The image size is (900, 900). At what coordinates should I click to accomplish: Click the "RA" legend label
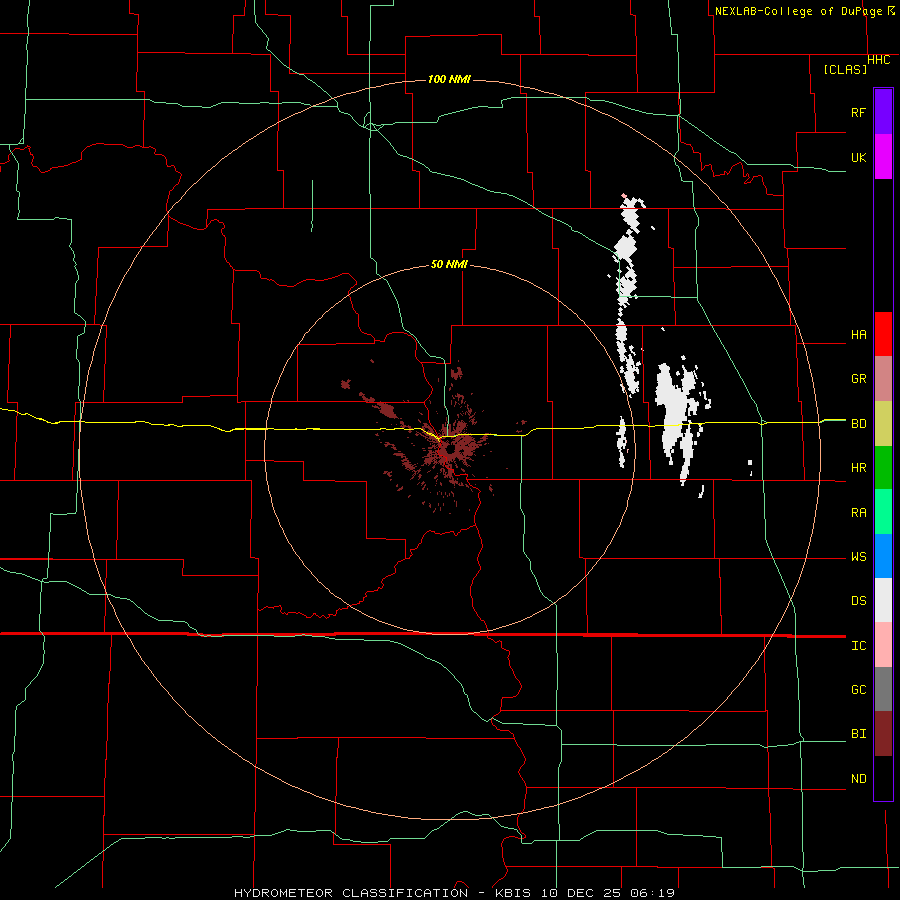(x=858, y=513)
